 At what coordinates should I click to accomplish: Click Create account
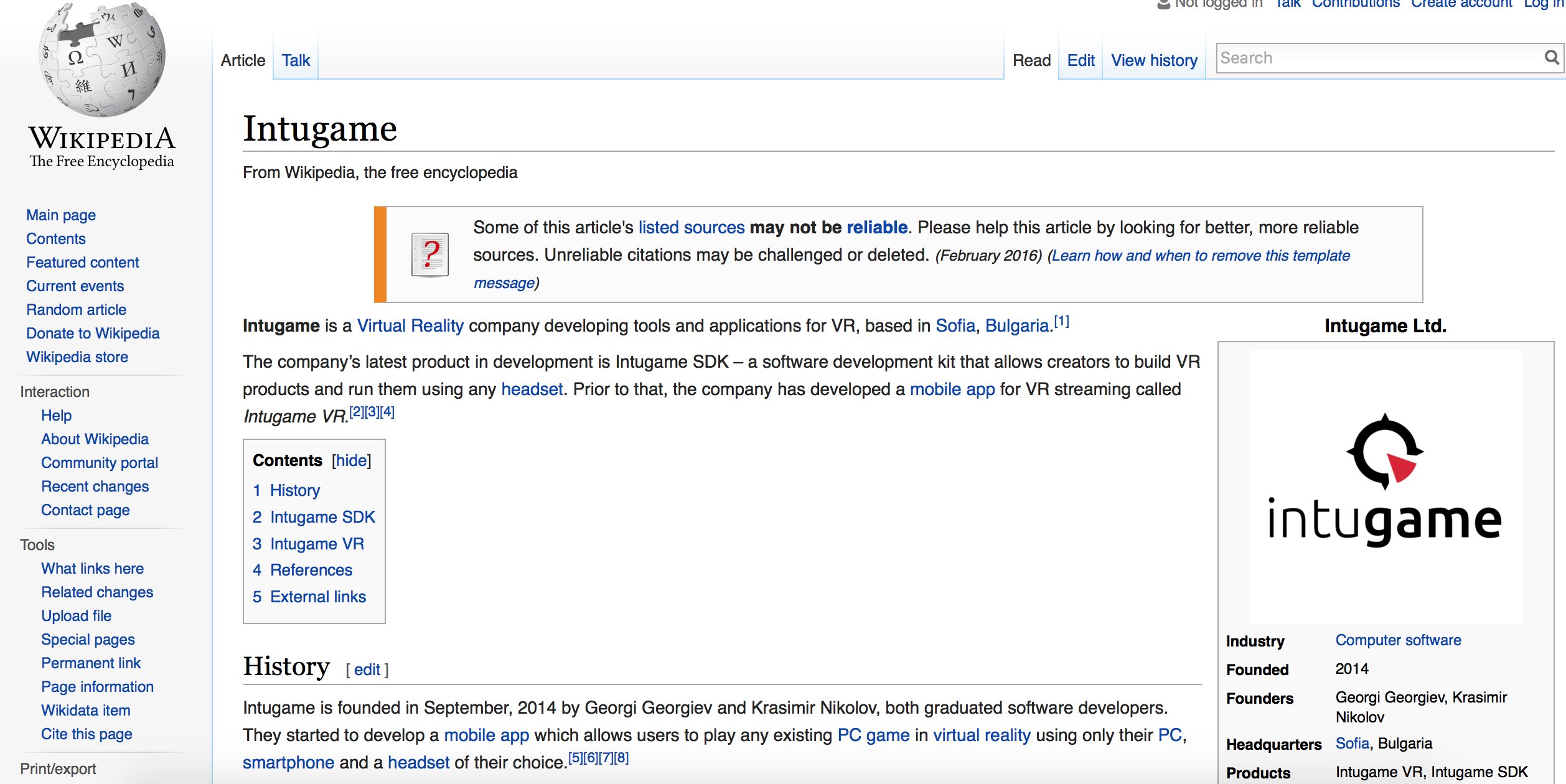(1461, 3)
